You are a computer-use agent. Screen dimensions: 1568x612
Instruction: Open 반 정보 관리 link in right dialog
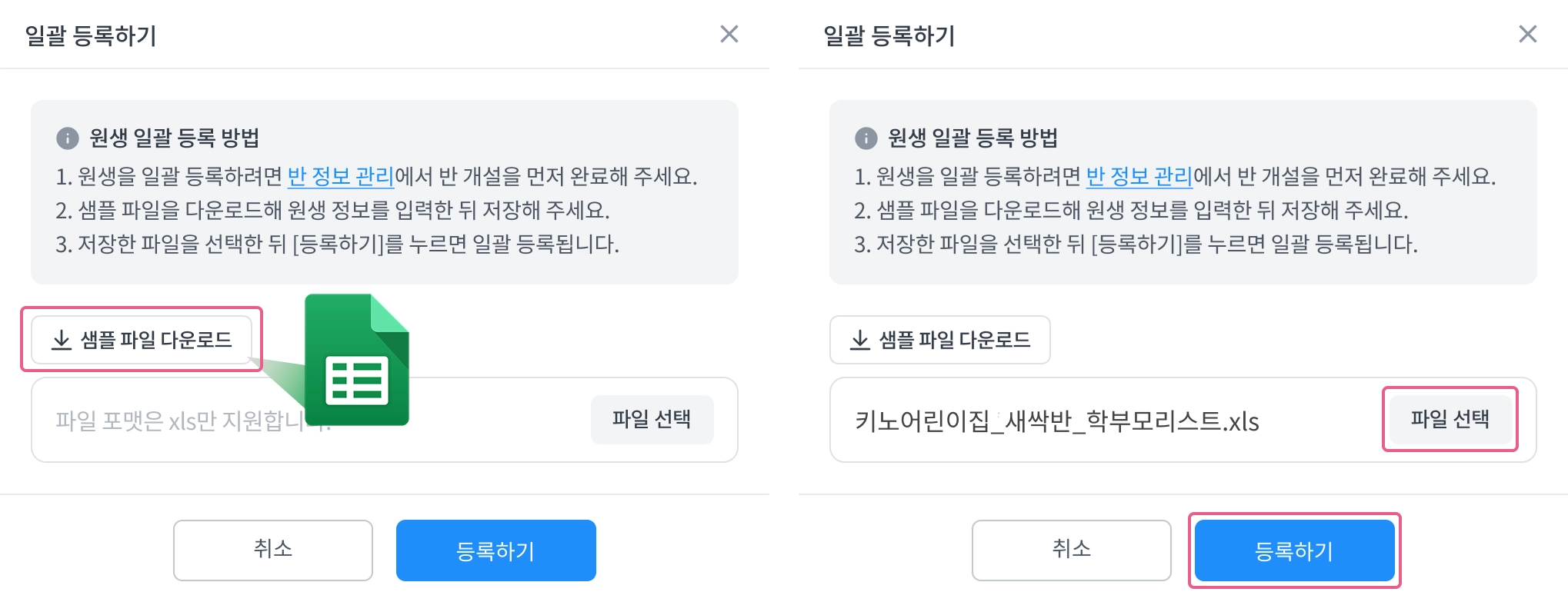click(x=1139, y=177)
